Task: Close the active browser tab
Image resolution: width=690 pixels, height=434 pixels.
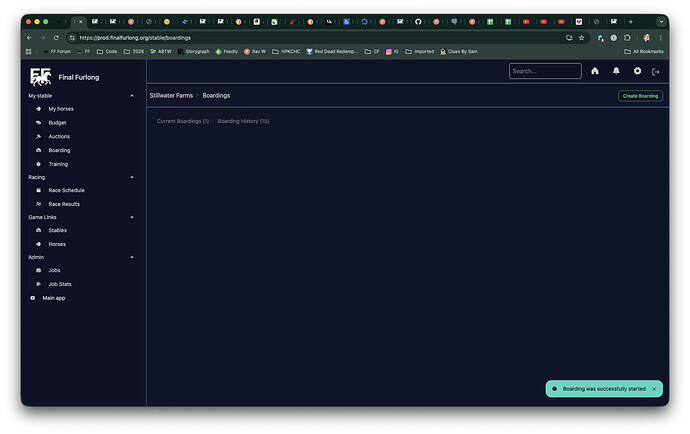Action: point(81,22)
